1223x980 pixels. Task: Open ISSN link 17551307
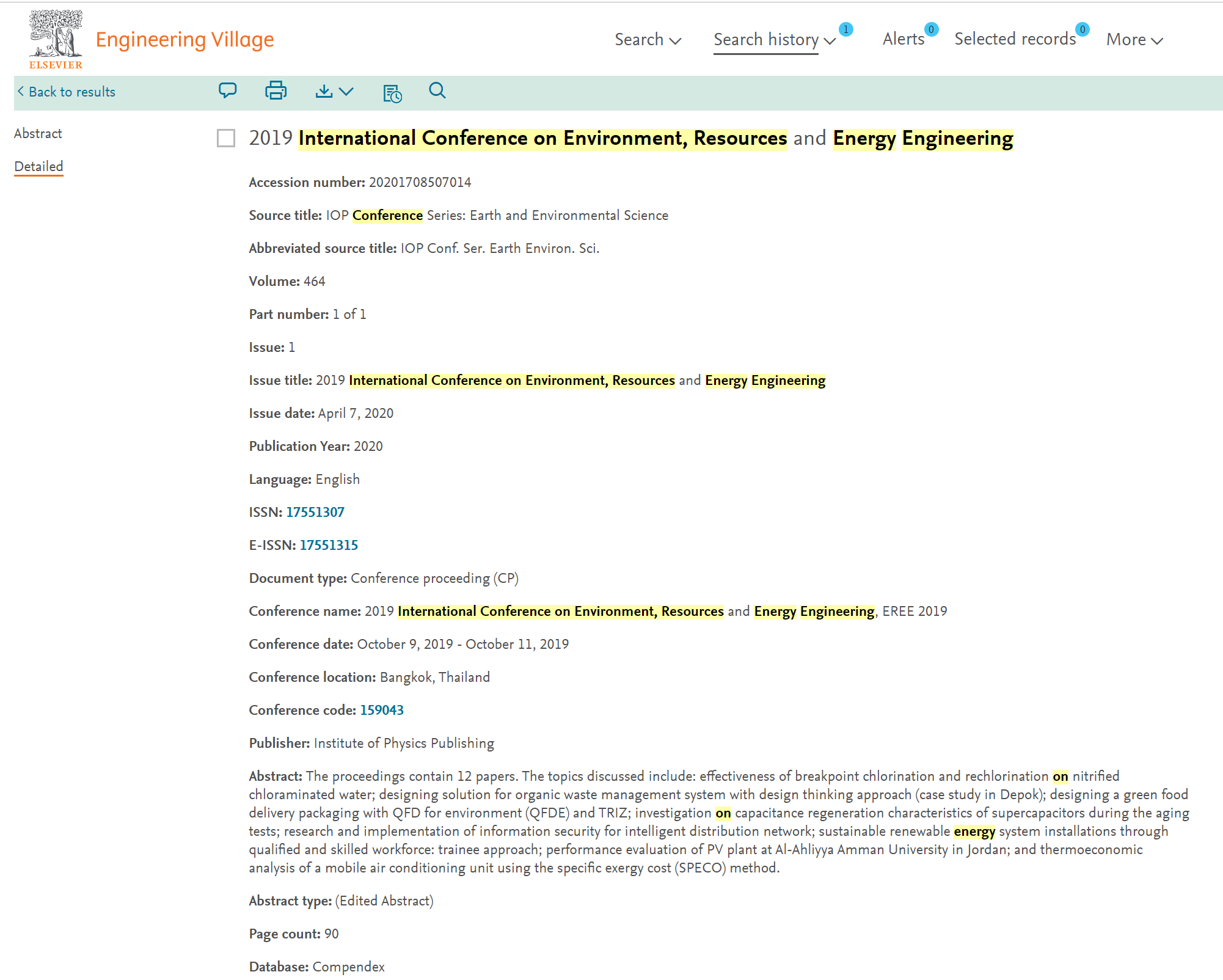[x=315, y=512]
